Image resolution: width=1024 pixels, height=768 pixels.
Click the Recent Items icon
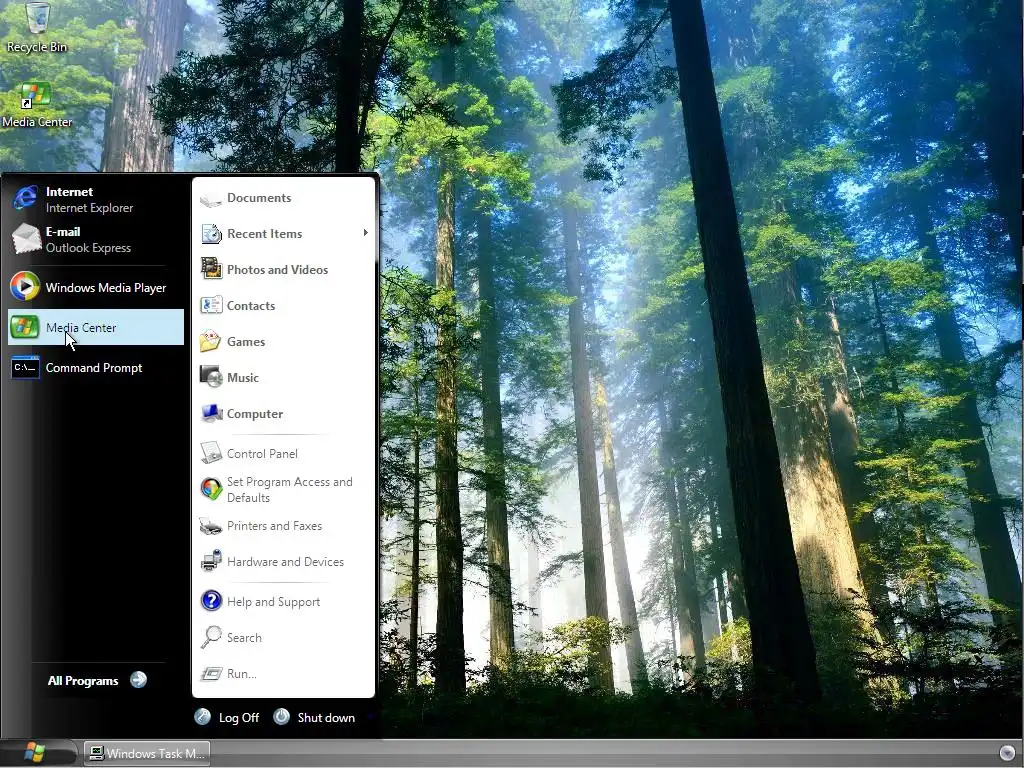(x=211, y=234)
